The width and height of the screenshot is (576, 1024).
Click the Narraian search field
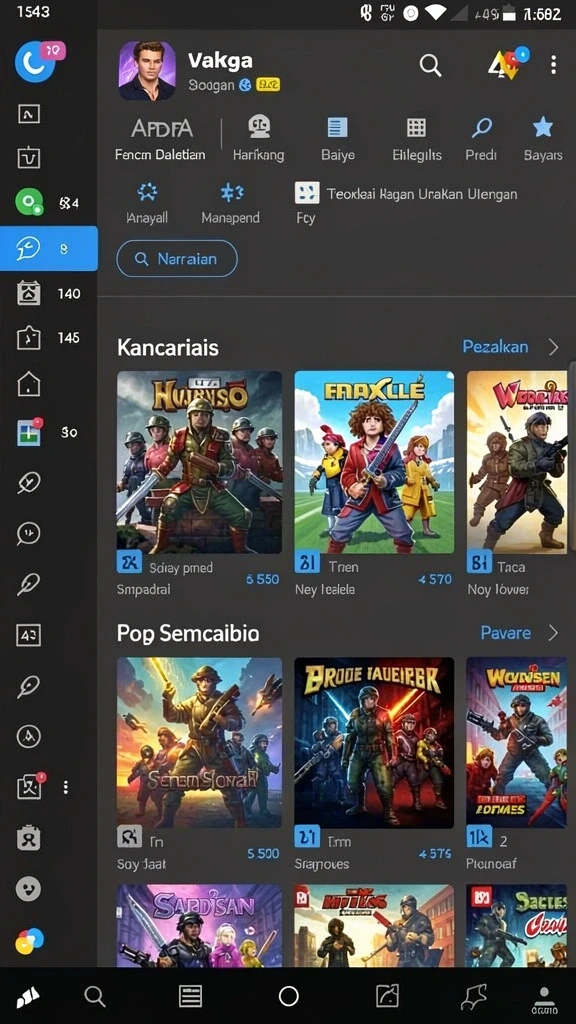(176, 259)
